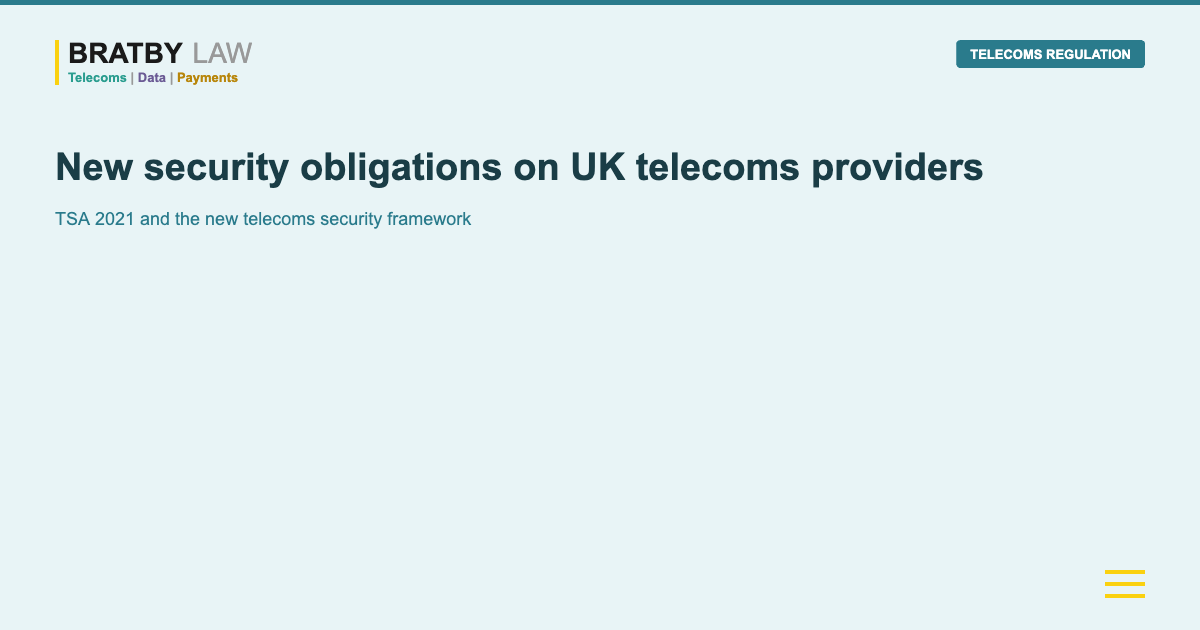Select the Payments practice area label
The height and width of the screenshot is (630, 1200).
click(x=207, y=77)
